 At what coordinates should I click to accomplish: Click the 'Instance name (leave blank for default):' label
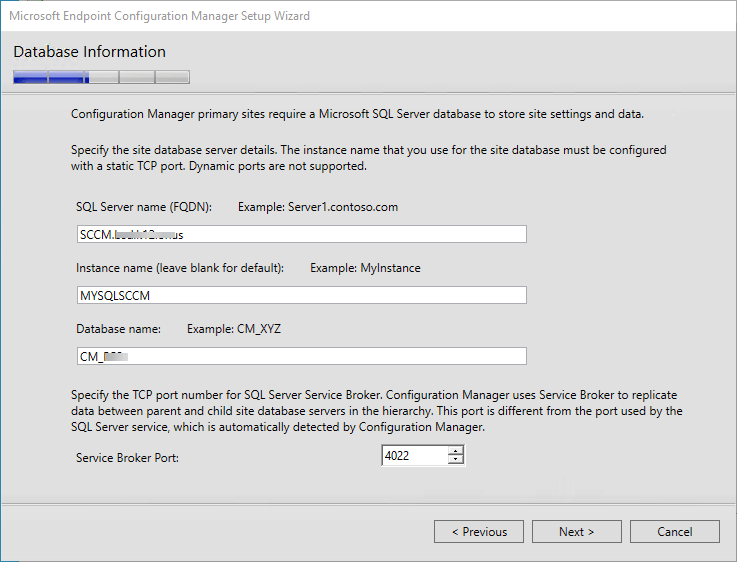(x=180, y=268)
